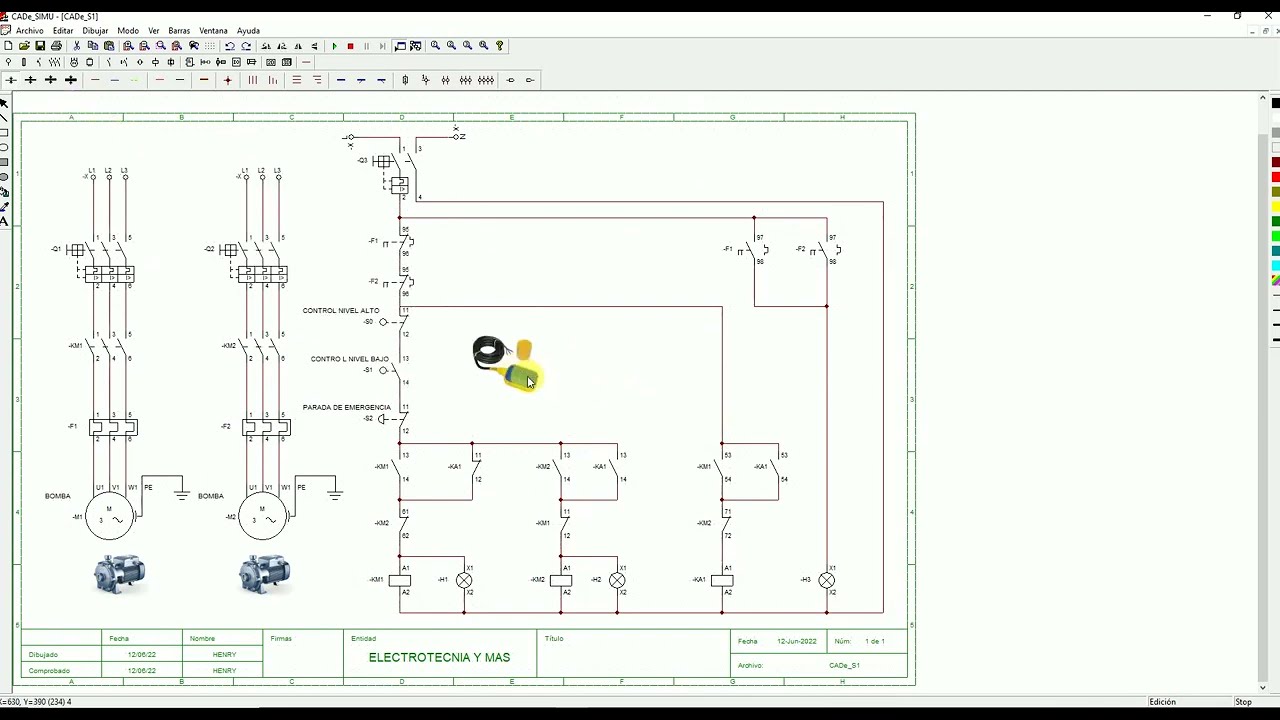
Task: Select the filled Rectangle tool
Action: 4,162
